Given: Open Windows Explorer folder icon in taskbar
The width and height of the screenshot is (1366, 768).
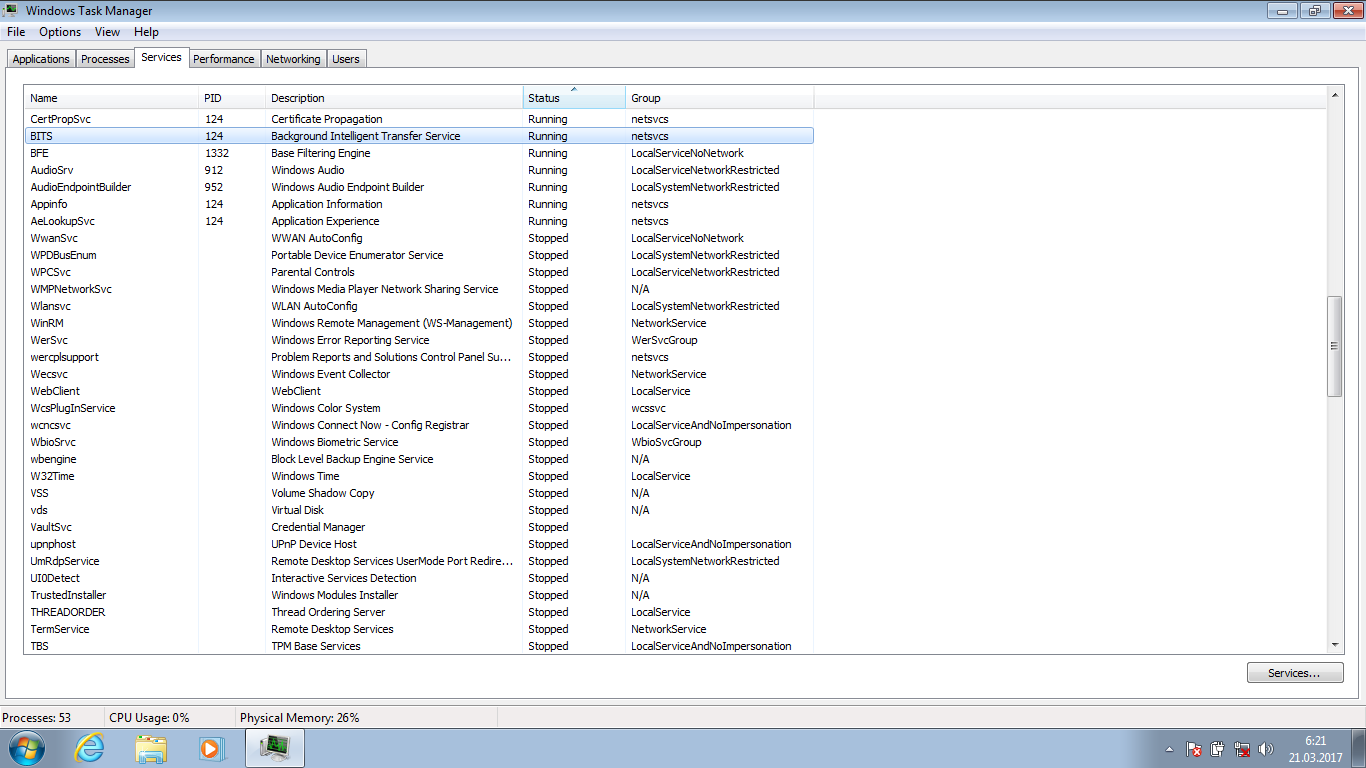Looking at the screenshot, I should tap(151, 748).
